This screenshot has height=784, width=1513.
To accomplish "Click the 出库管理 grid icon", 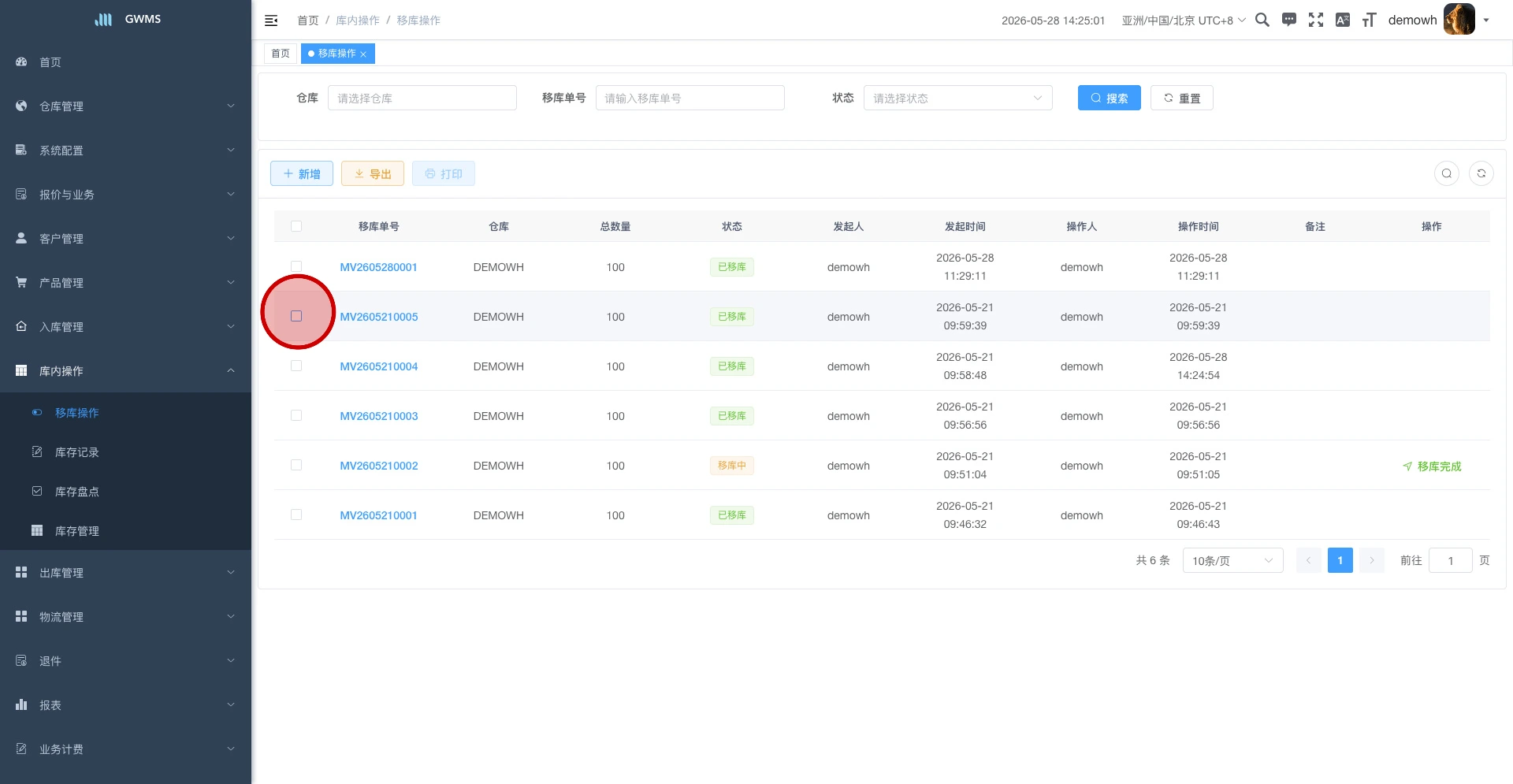I will point(21,572).
